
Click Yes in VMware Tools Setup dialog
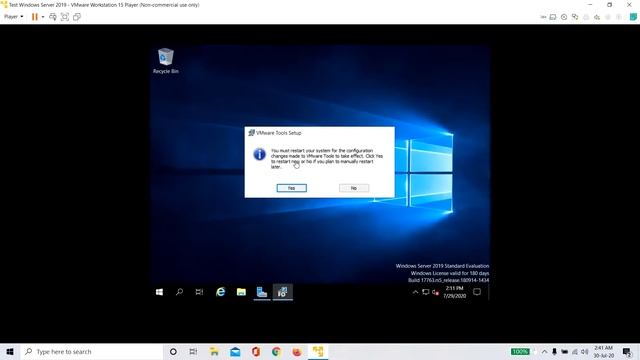pos(291,188)
